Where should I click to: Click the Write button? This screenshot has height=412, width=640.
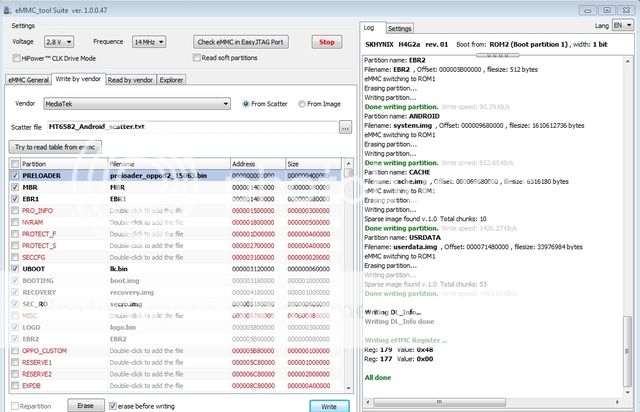click(x=329, y=407)
